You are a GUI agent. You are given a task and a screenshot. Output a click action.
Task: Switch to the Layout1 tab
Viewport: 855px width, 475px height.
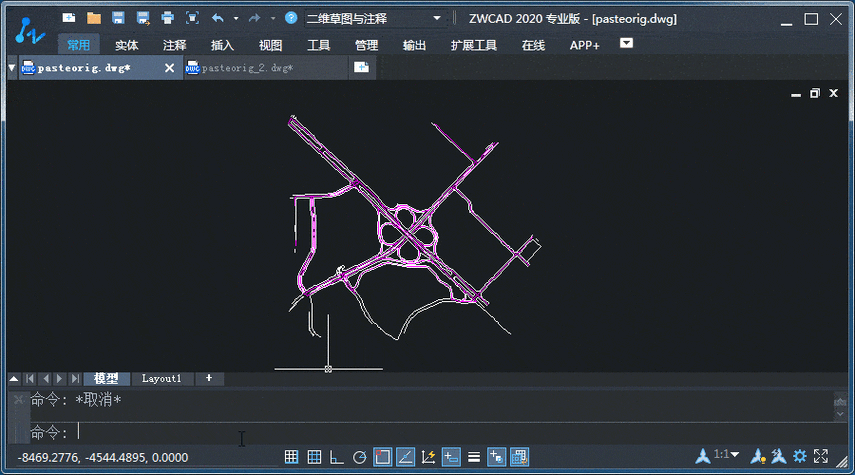[x=162, y=379]
